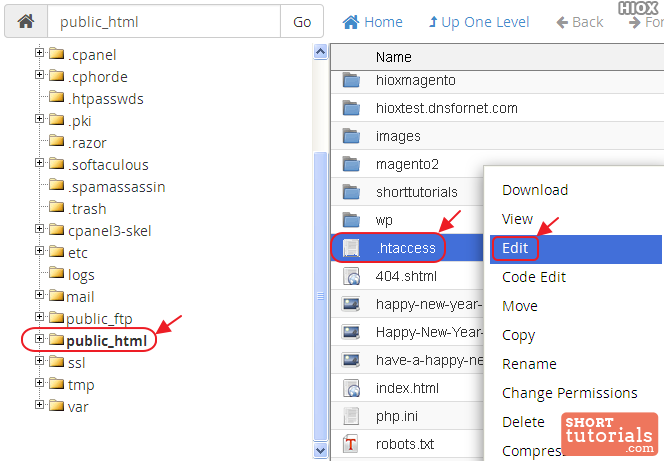This screenshot has width=664, height=461.
Task: Select .trash folder icon in tree
Action: point(56,207)
